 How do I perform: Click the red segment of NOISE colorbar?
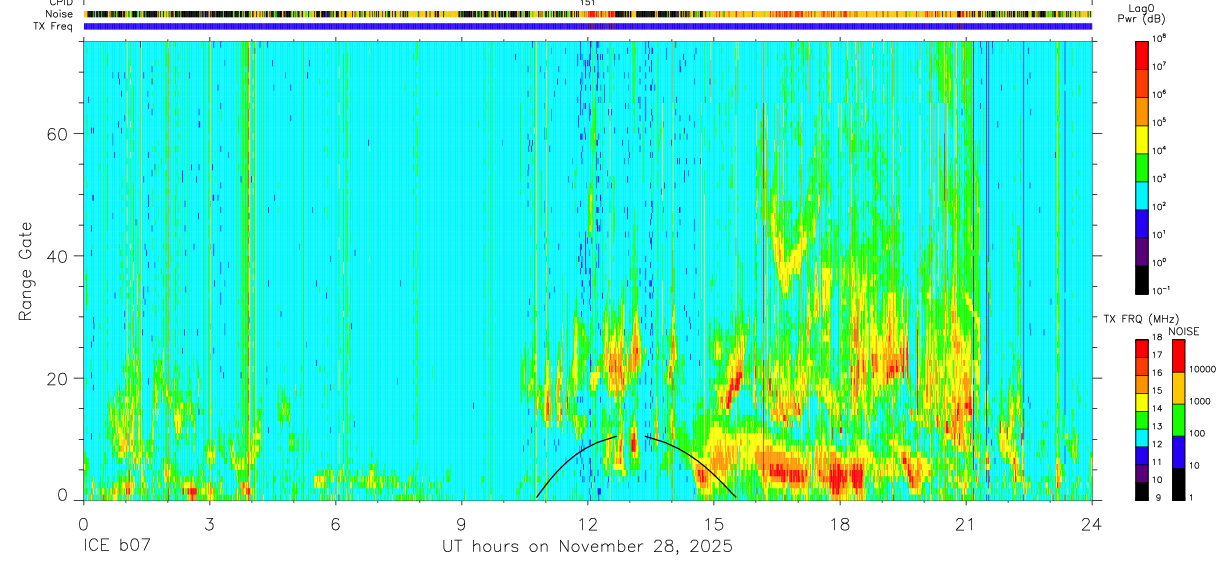tap(1178, 356)
